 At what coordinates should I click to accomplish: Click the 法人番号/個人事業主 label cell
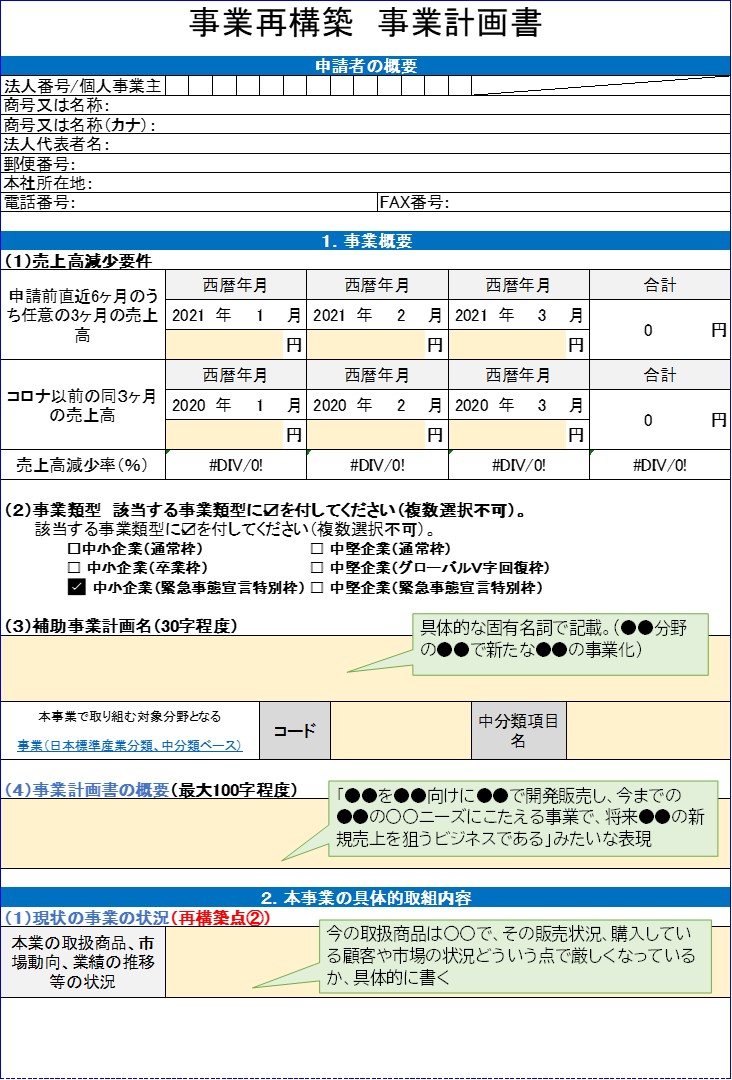(83, 85)
